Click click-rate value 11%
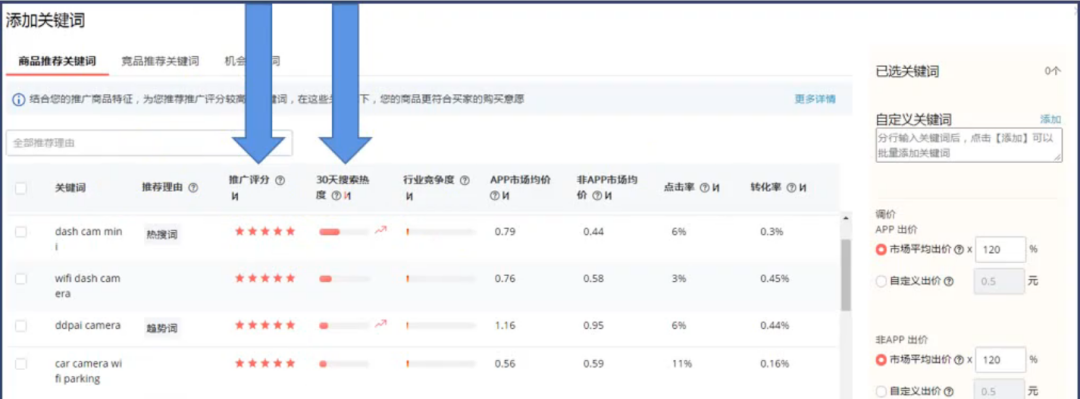 [x=682, y=364]
